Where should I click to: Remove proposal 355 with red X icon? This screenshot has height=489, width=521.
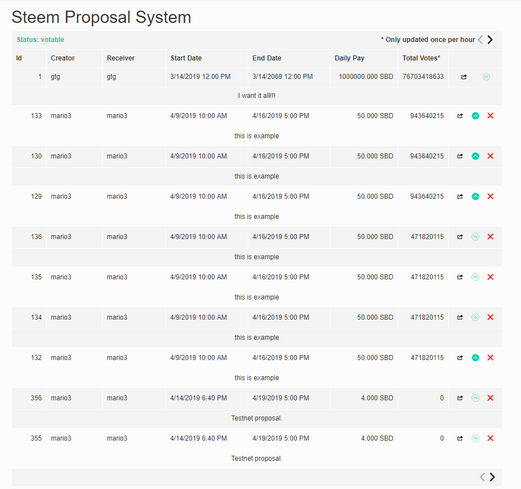490,438
